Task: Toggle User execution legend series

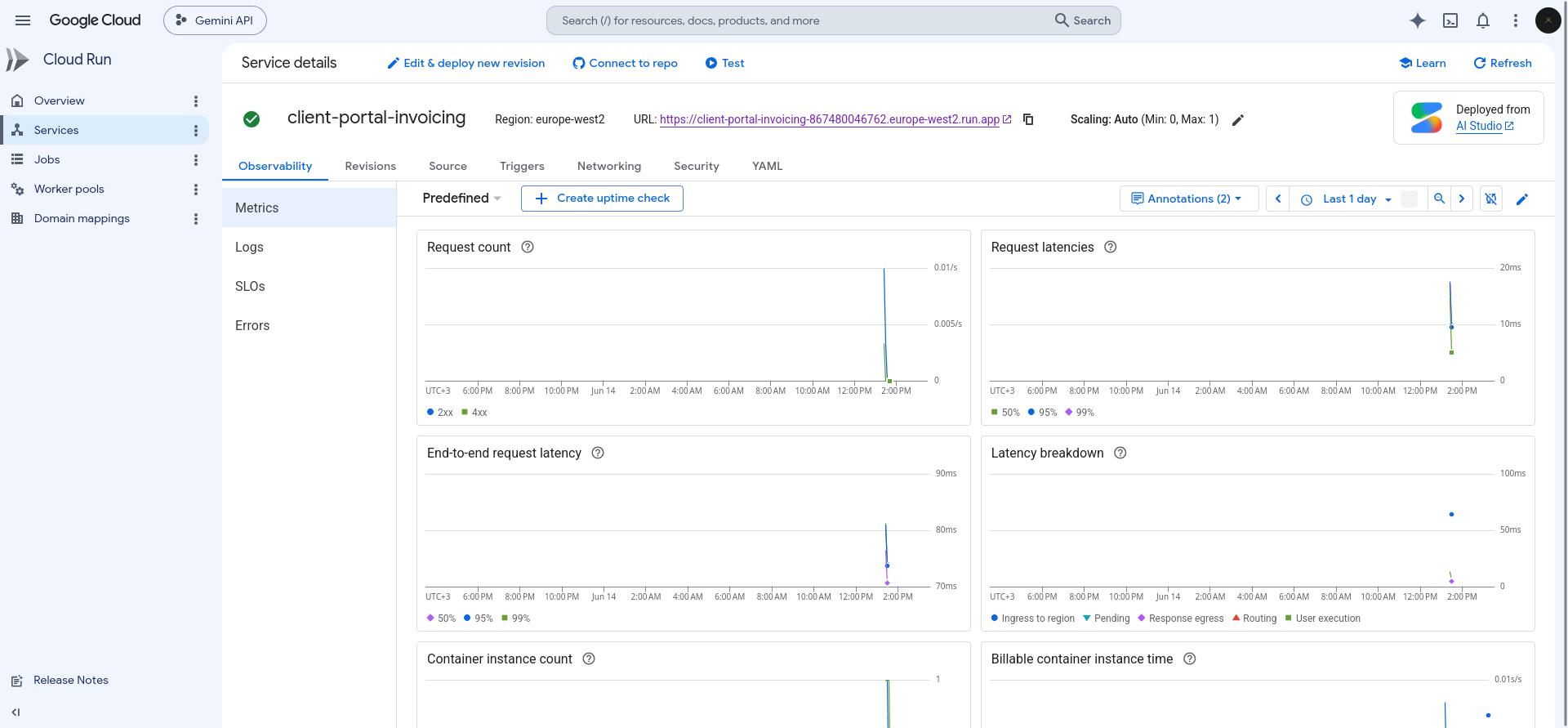Action: (1323, 619)
